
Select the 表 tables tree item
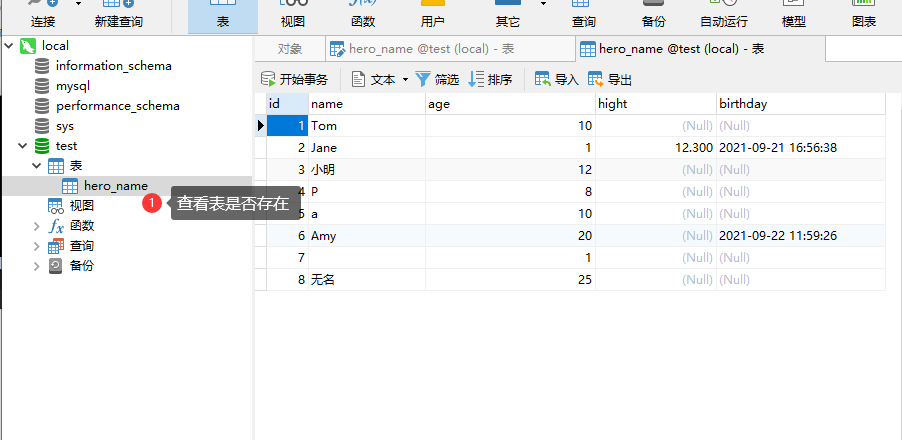tap(75, 166)
